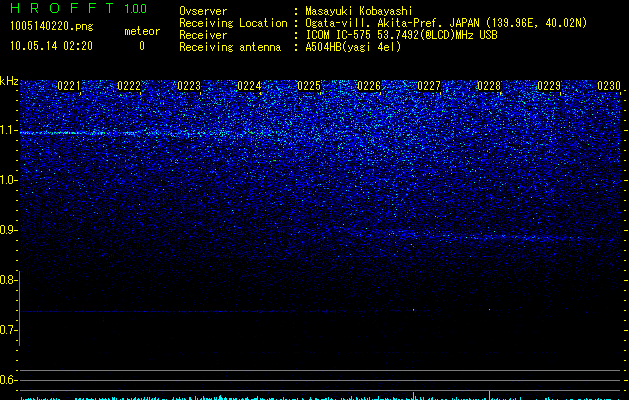Image resolution: width=629 pixels, height=400 pixels.
Task: Click the 0226 time marker
Action: pyautogui.click(x=369, y=86)
